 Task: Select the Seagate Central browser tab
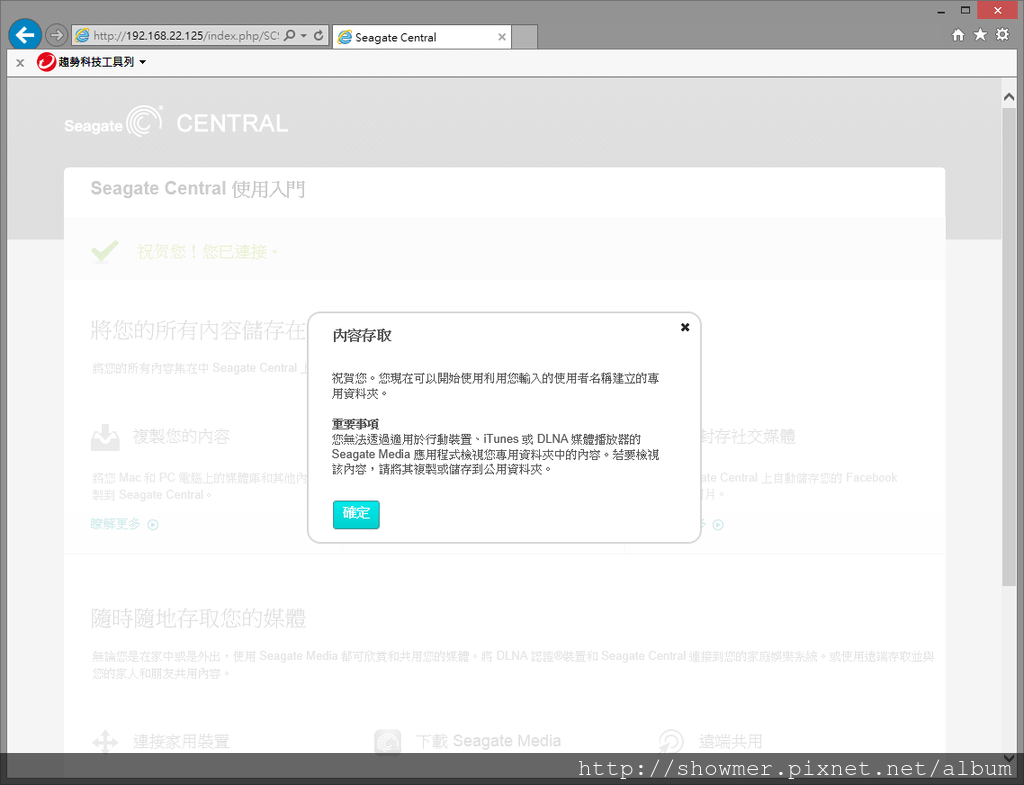pyautogui.click(x=421, y=37)
